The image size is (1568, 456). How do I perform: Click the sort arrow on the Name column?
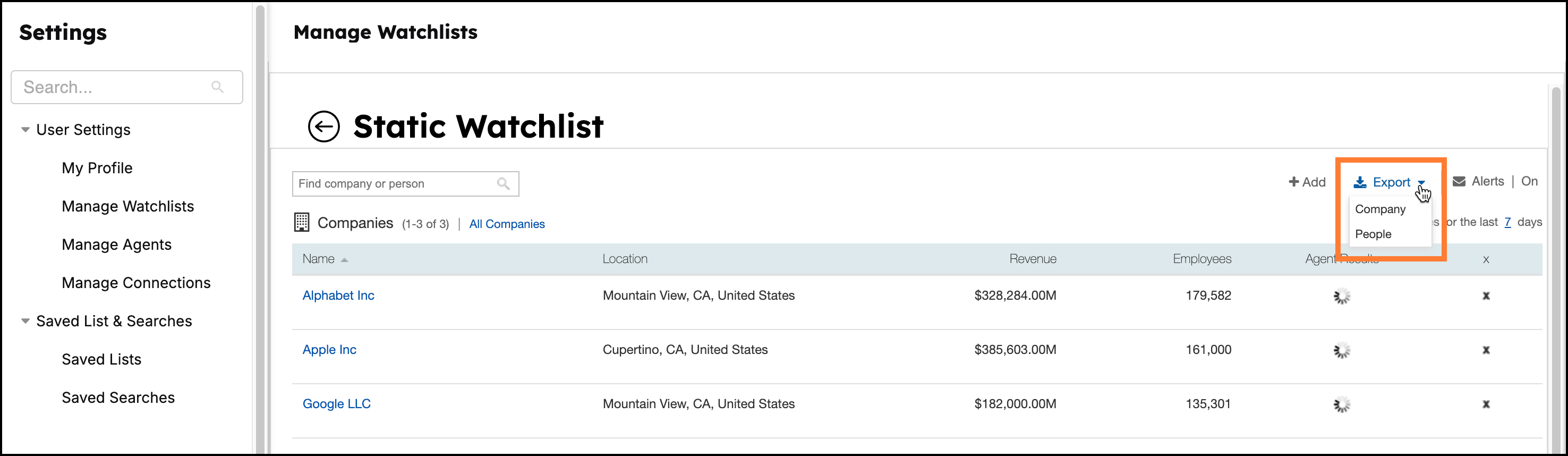(x=344, y=259)
